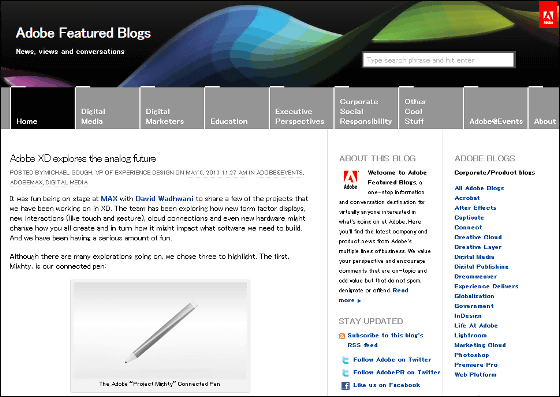Open the Experience Delivers blog link
Screen dimensions: 560x397
[486, 286]
